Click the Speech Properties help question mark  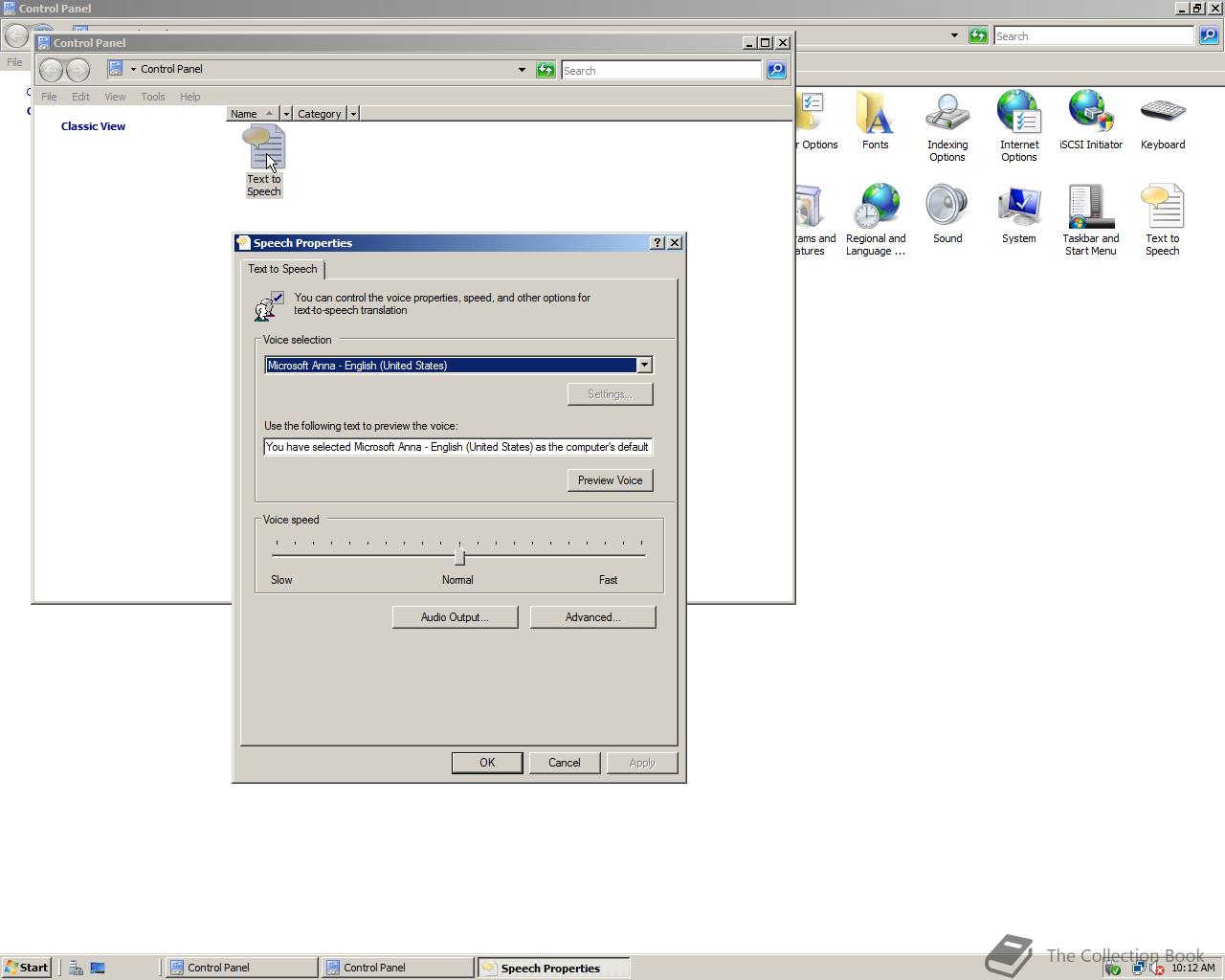tap(657, 243)
